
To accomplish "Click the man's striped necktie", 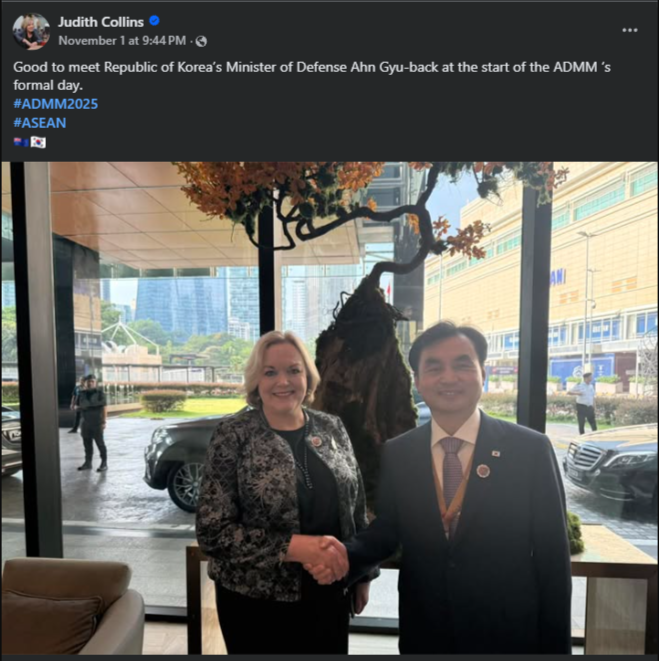I will [452, 471].
